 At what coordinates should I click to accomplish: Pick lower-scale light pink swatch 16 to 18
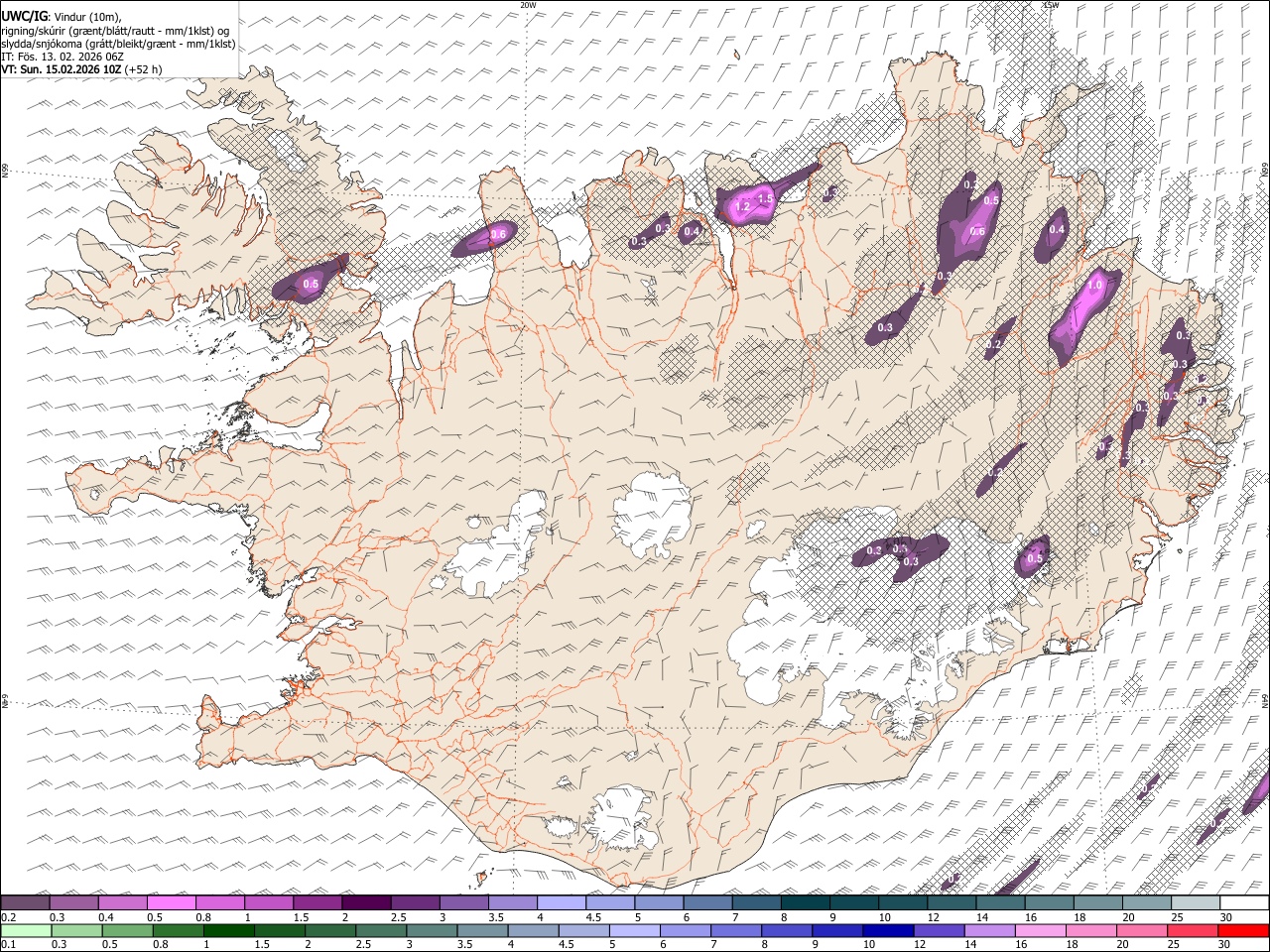click(x=1041, y=930)
